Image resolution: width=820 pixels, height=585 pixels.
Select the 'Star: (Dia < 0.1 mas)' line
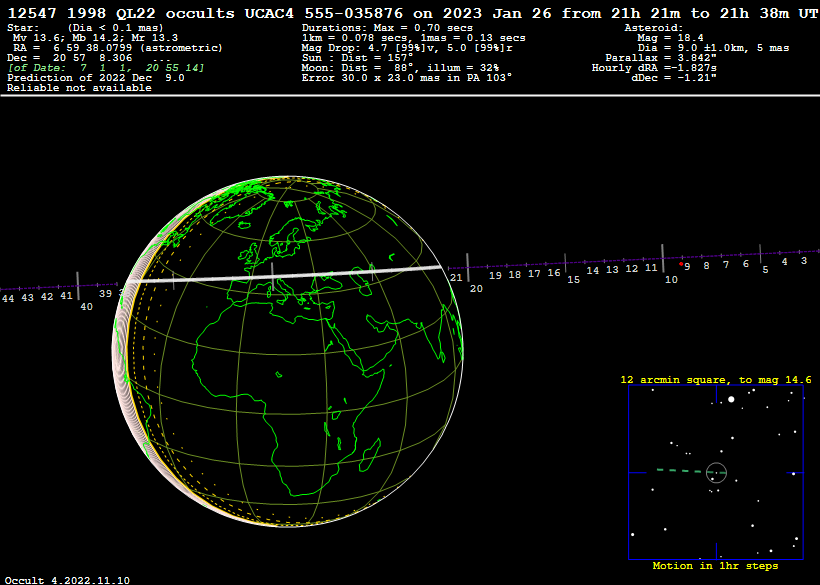pyautogui.click(x=85, y=28)
